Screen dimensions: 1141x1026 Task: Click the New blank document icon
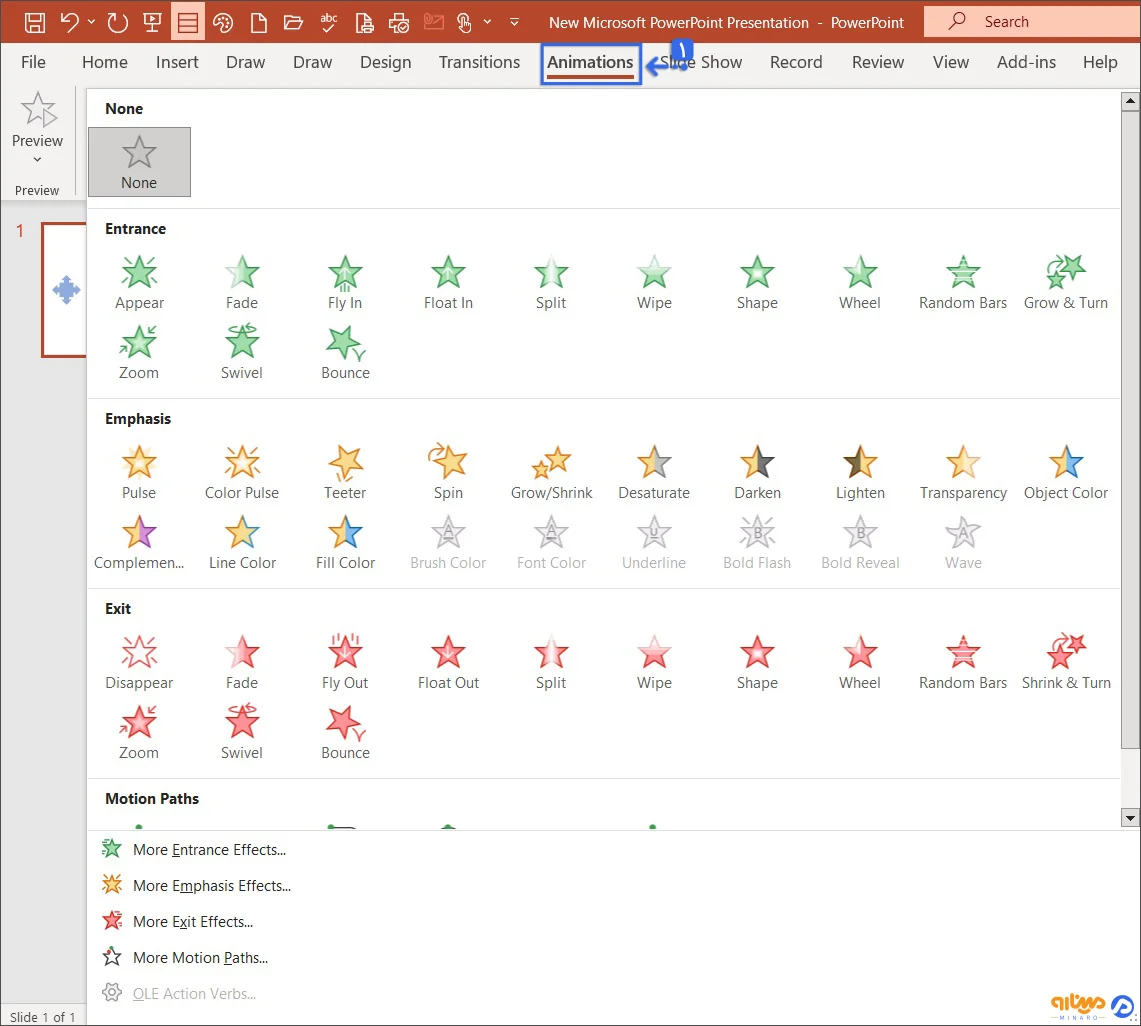[258, 23]
